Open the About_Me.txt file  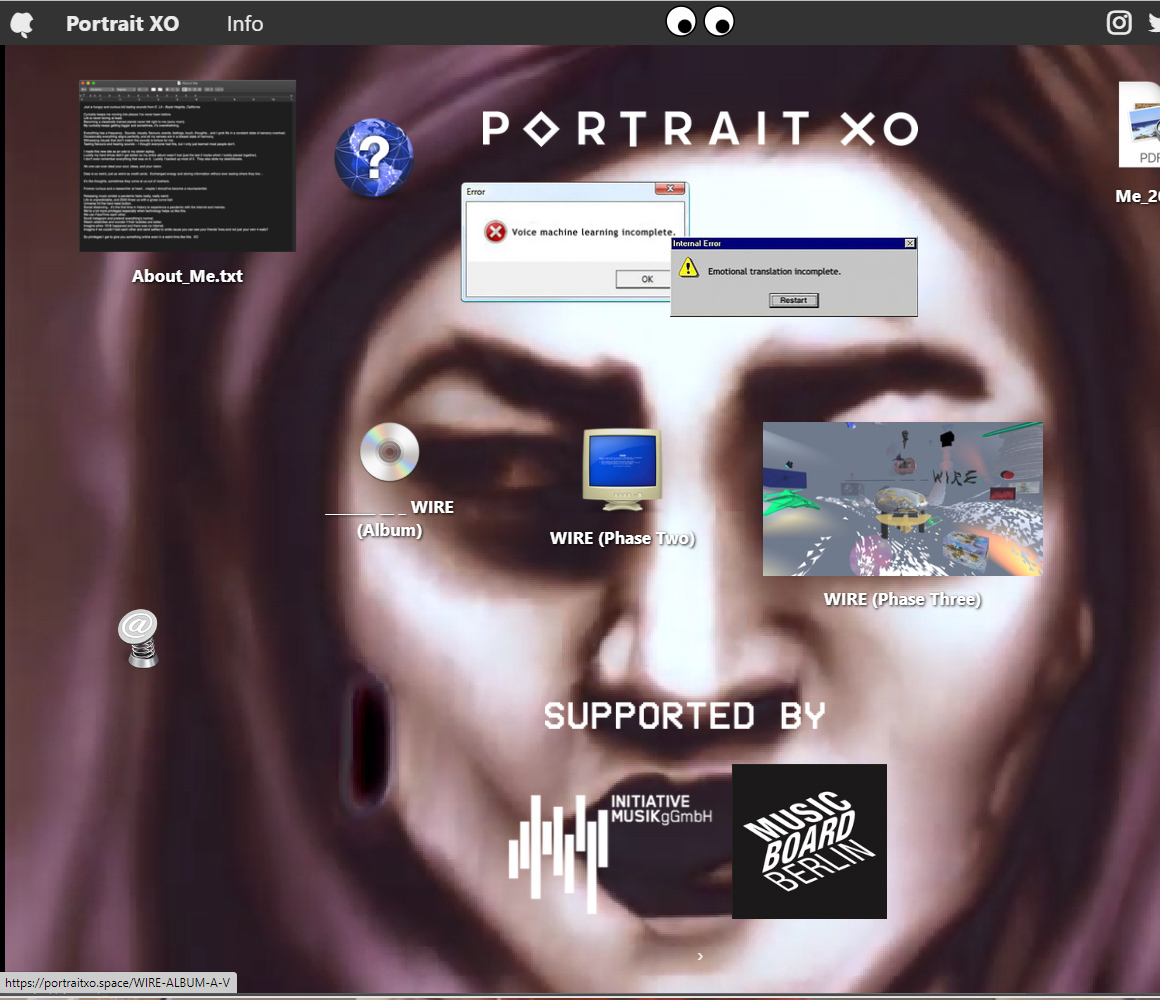click(187, 165)
